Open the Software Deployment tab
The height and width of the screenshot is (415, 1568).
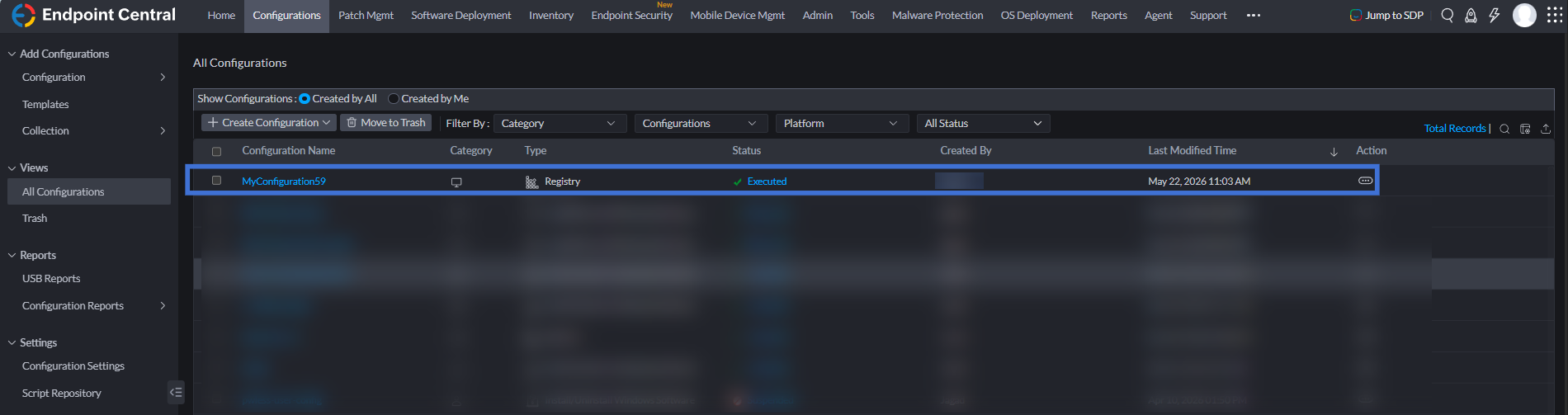coord(461,15)
